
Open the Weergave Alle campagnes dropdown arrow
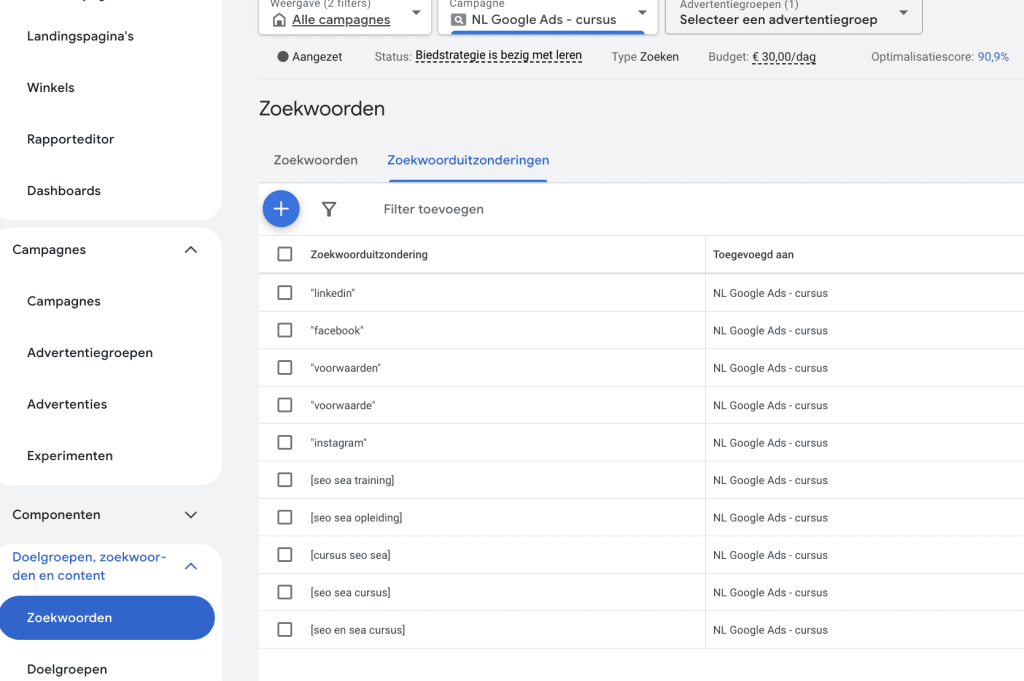pyautogui.click(x=416, y=13)
